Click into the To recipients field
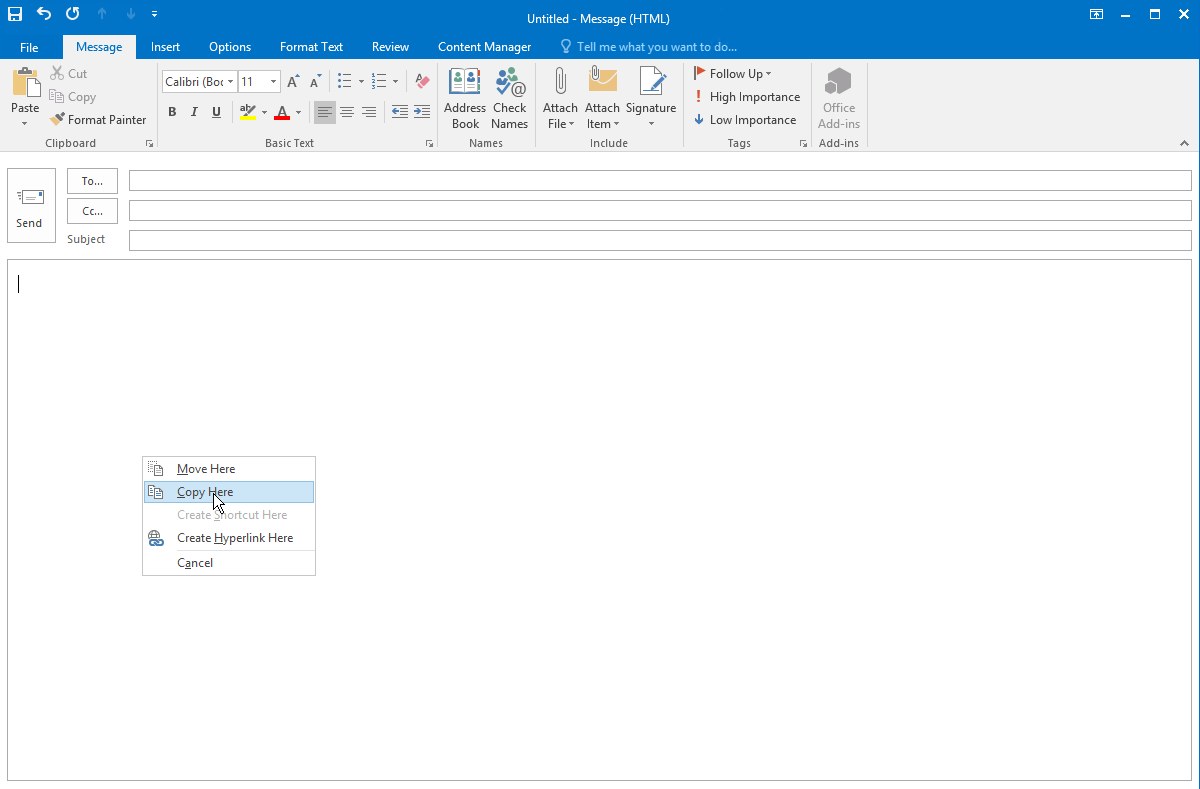The width and height of the screenshot is (1200, 789). point(660,181)
